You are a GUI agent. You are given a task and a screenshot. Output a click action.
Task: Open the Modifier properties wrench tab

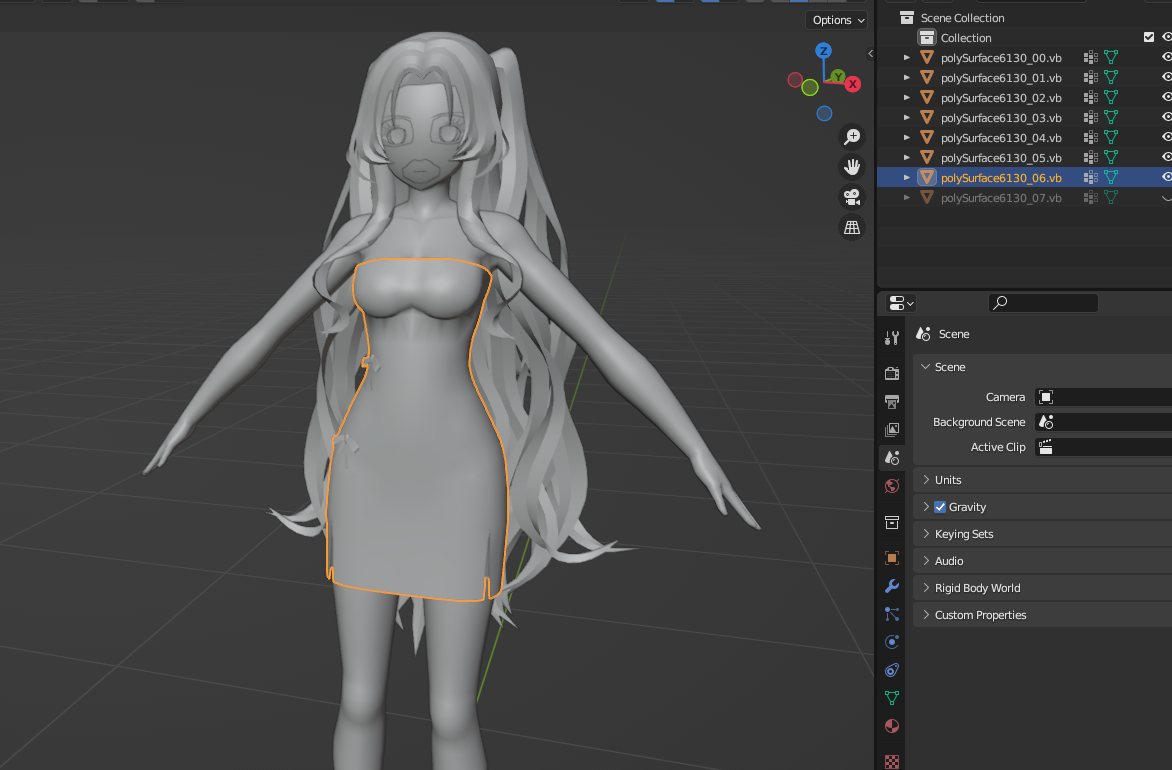[892, 586]
